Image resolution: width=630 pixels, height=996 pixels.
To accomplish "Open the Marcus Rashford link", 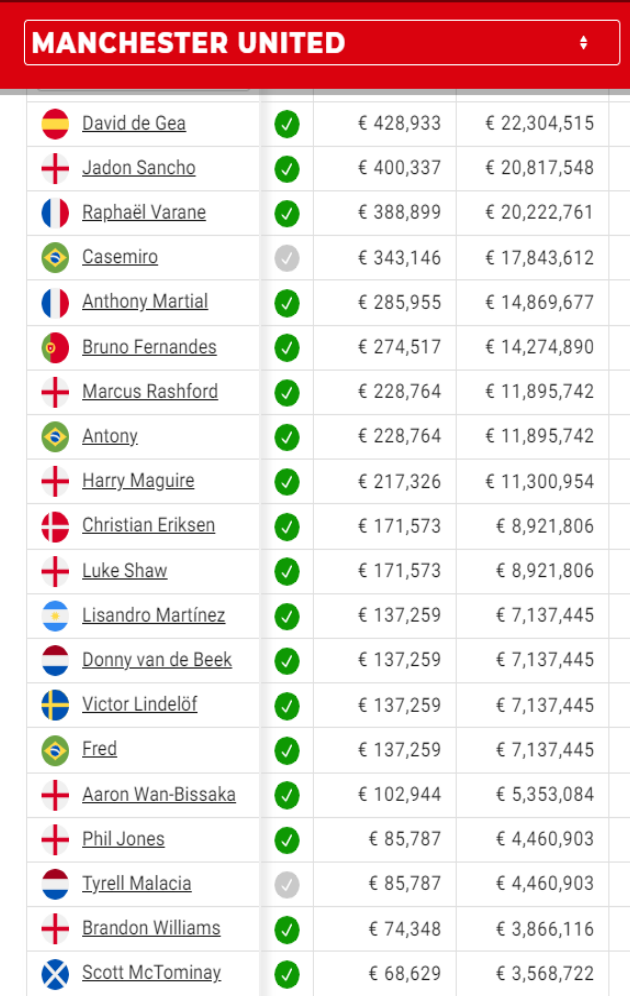I will click(150, 391).
